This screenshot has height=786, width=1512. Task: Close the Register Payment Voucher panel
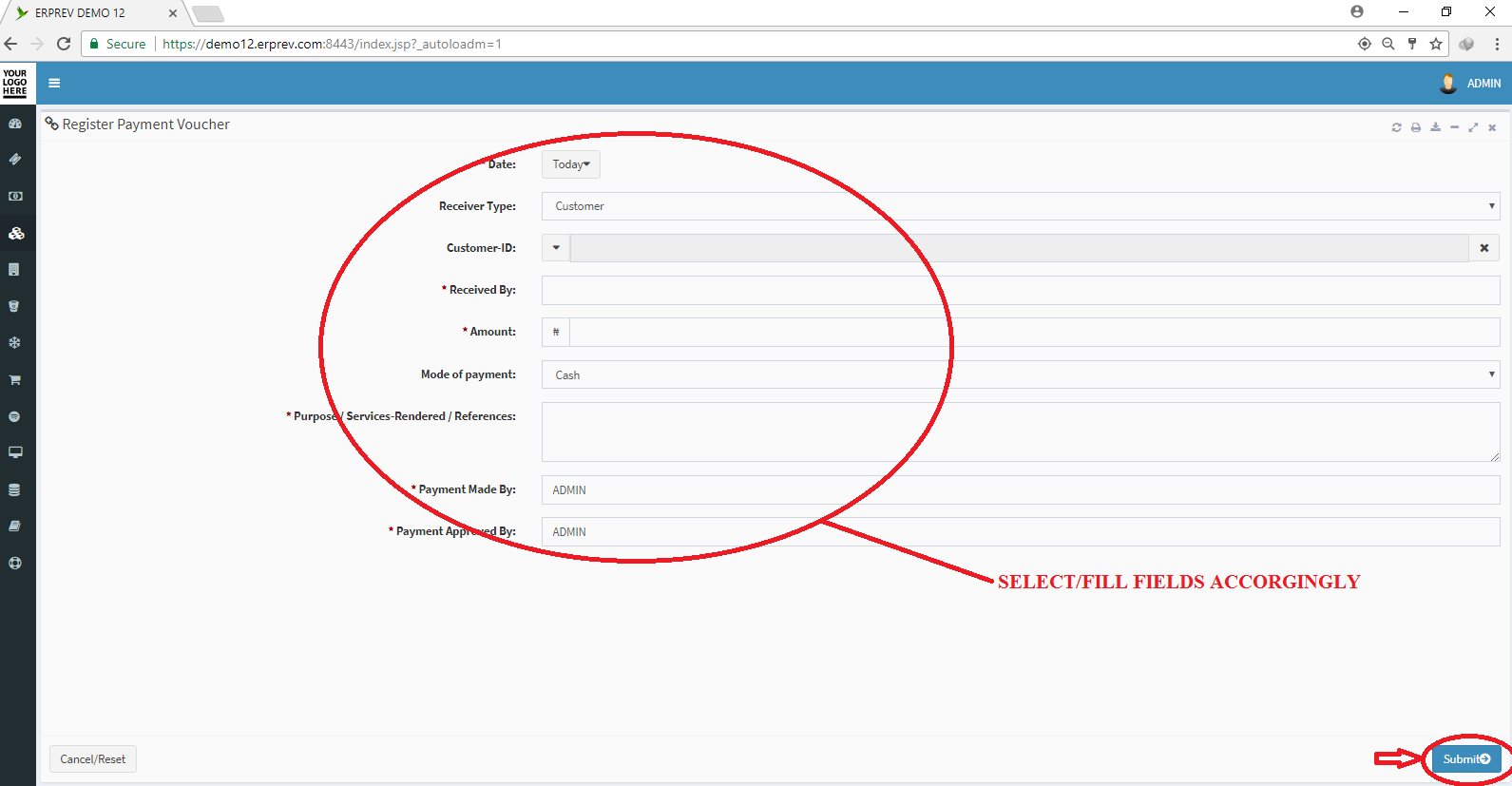[x=1492, y=127]
